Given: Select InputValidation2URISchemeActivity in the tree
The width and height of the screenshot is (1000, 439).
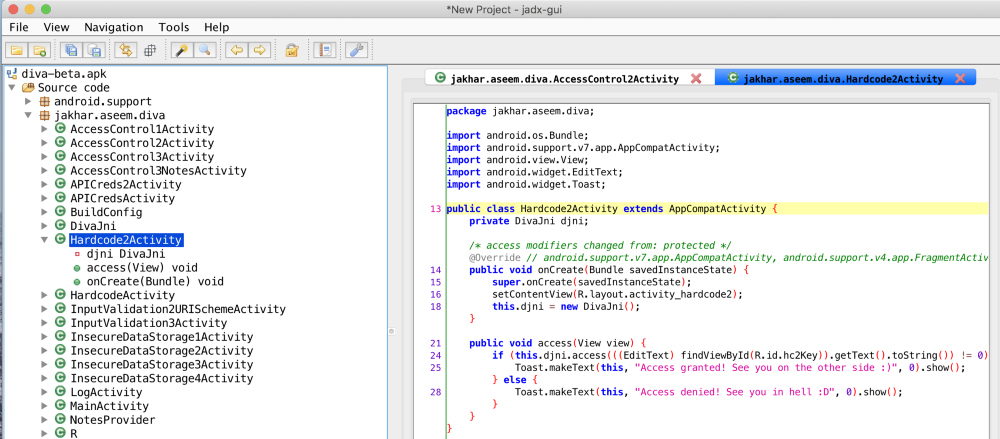Looking at the screenshot, I should tap(178, 309).
